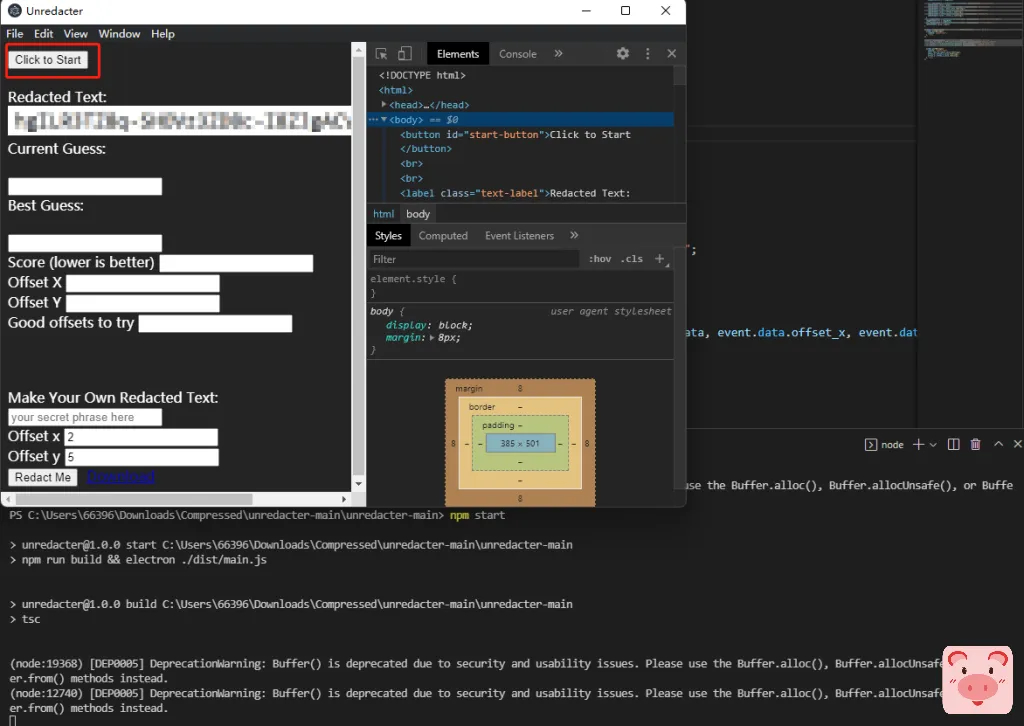Switch to the Console tab
Screen dimensions: 1024x726
tap(517, 54)
